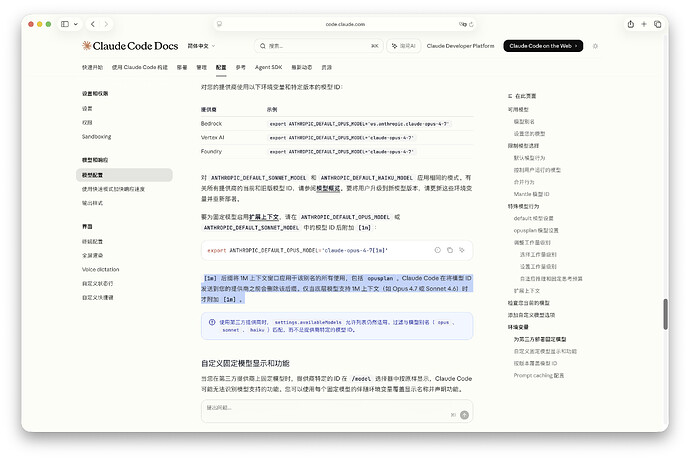
Task: Copy the export code block with the copy icon
Action: (450, 250)
